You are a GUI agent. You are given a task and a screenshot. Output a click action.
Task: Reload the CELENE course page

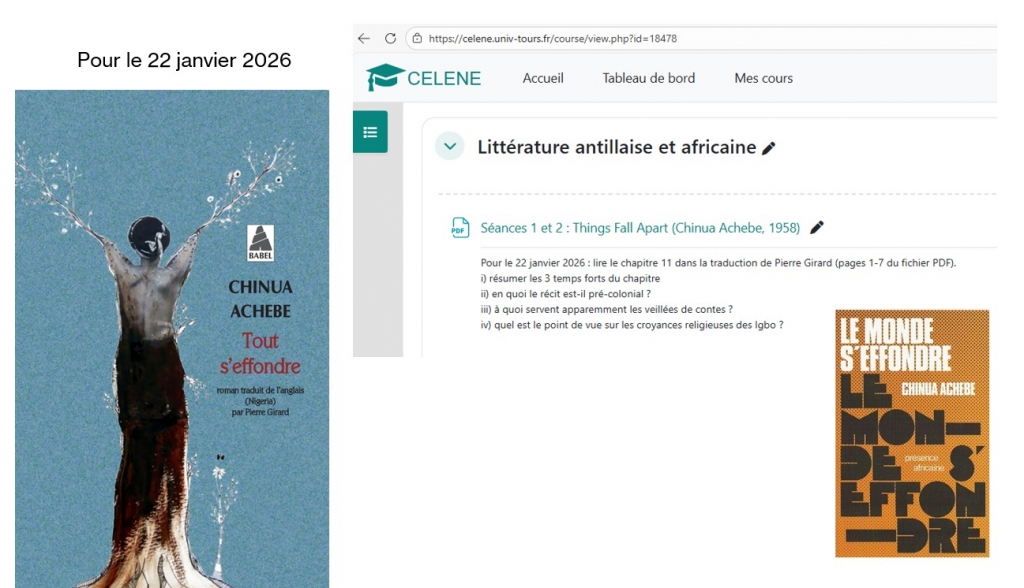[x=390, y=39]
